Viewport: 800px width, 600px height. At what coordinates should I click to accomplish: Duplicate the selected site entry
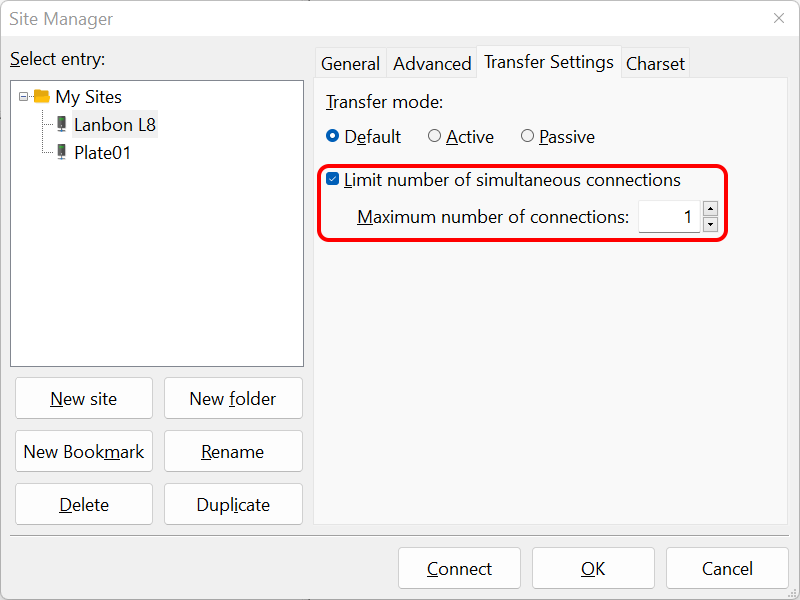click(x=233, y=504)
